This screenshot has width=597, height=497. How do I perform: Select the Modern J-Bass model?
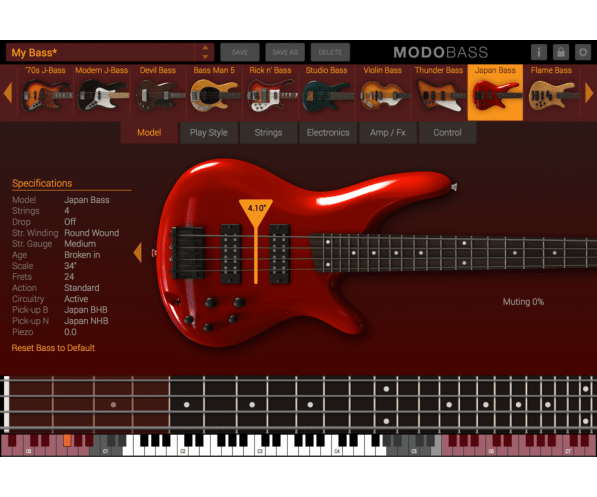coord(101,93)
